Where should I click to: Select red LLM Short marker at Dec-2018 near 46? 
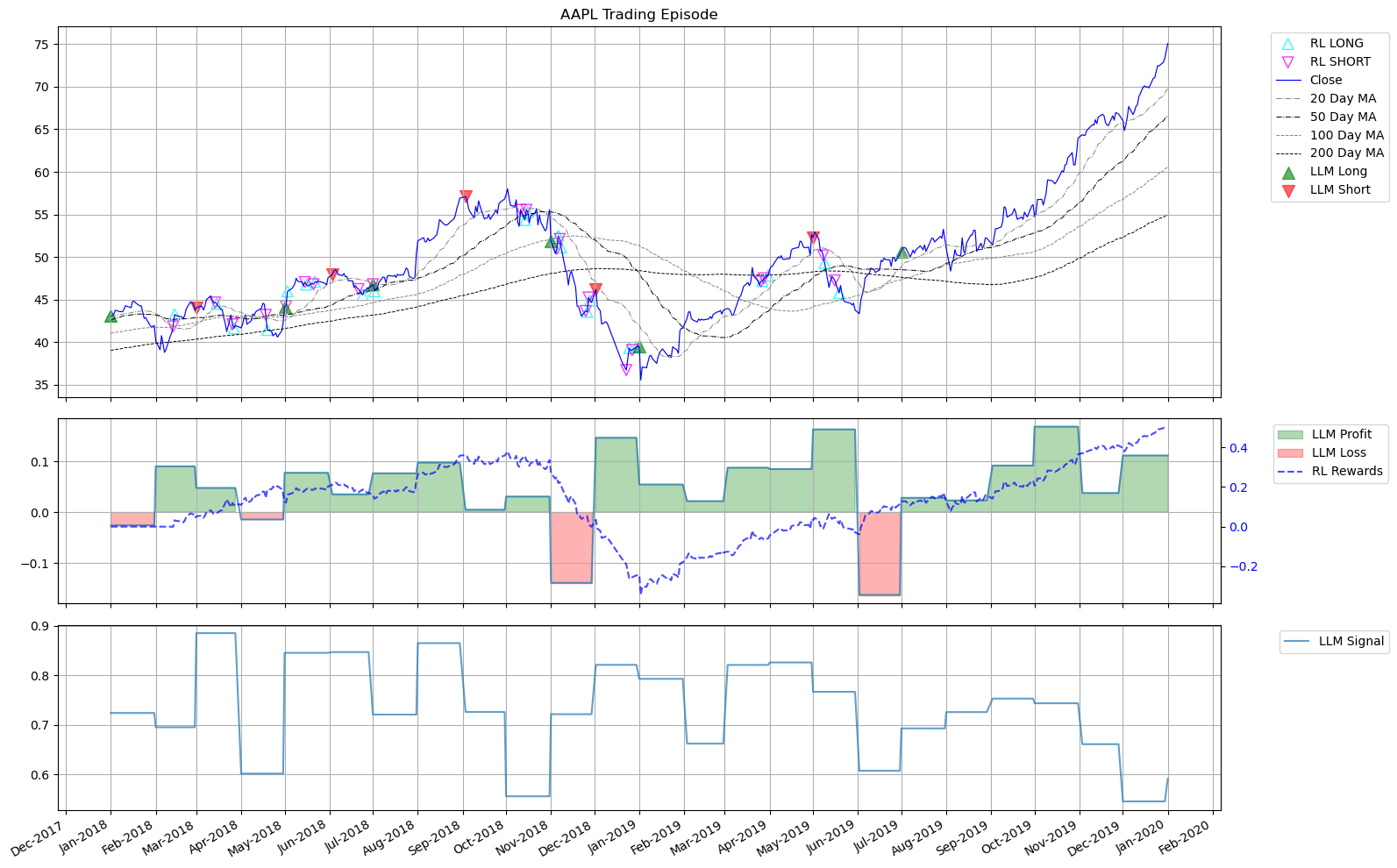point(595,288)
